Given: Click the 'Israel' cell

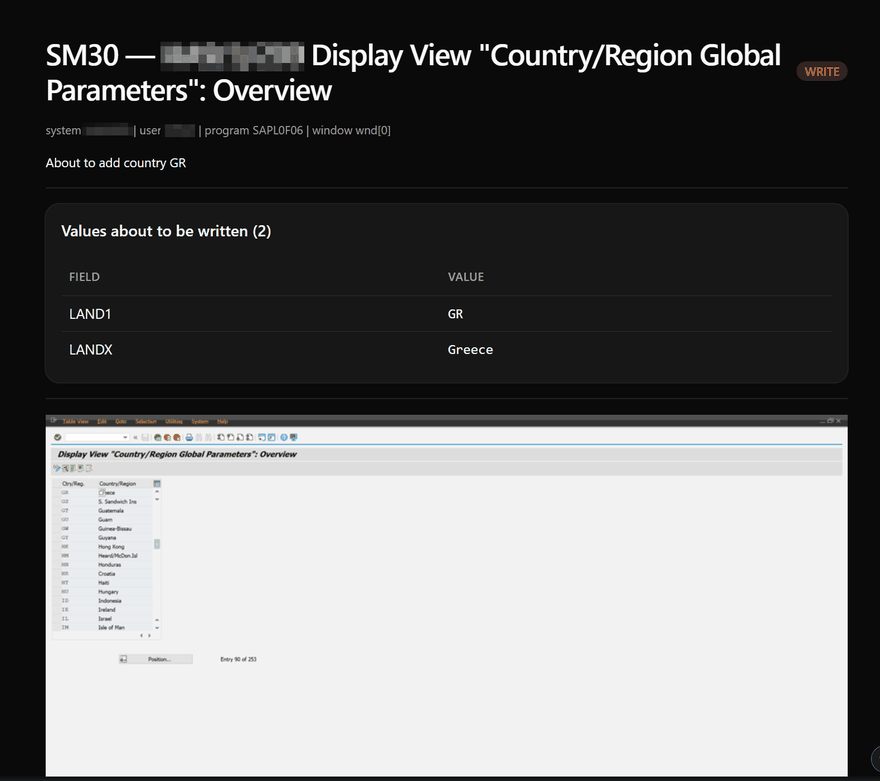Looking at the screenshot, I should (125, 618).
